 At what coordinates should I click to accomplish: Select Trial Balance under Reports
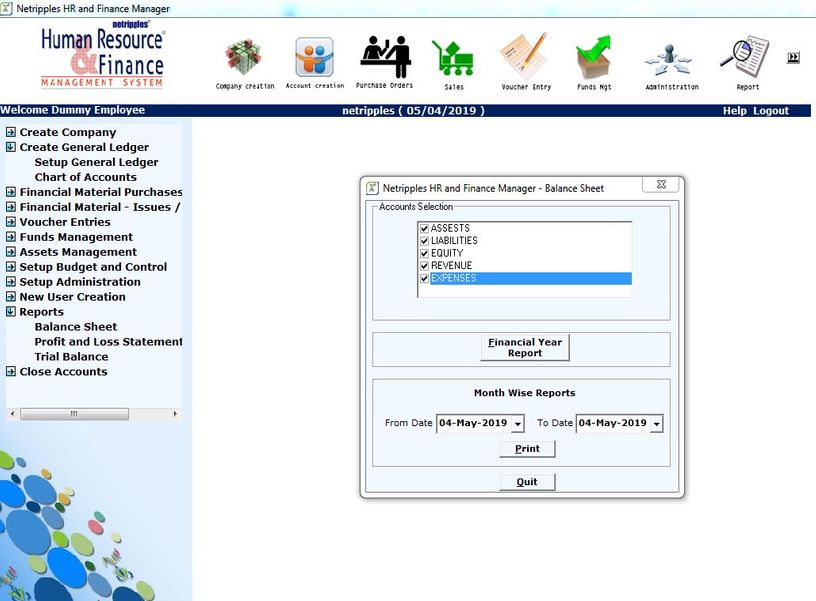[x=71, y=357]
